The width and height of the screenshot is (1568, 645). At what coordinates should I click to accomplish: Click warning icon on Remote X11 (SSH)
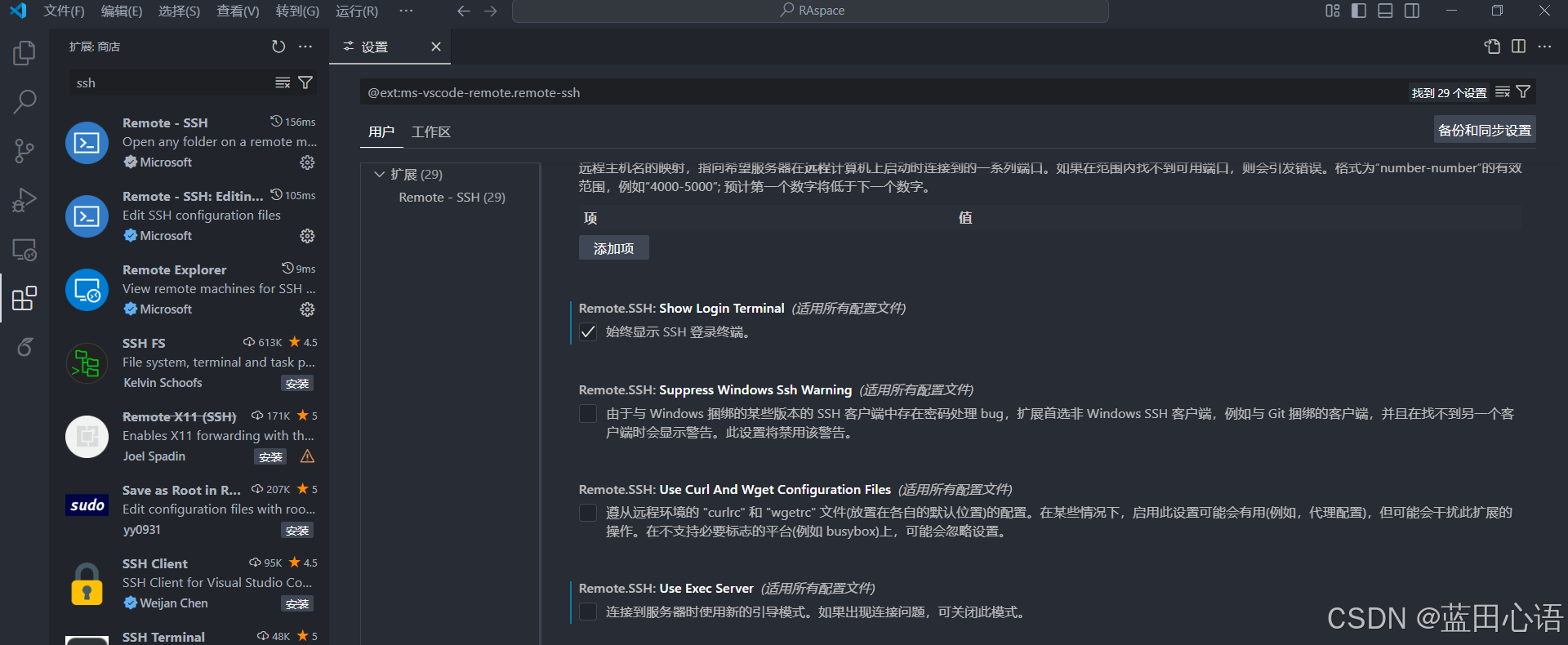(307, 456)
